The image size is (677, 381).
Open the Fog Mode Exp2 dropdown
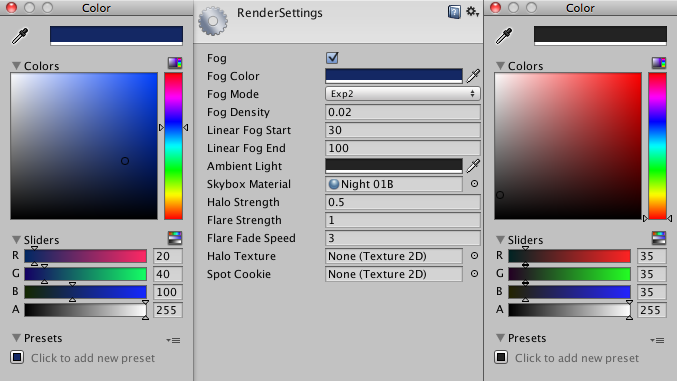(x=402, y=94)
